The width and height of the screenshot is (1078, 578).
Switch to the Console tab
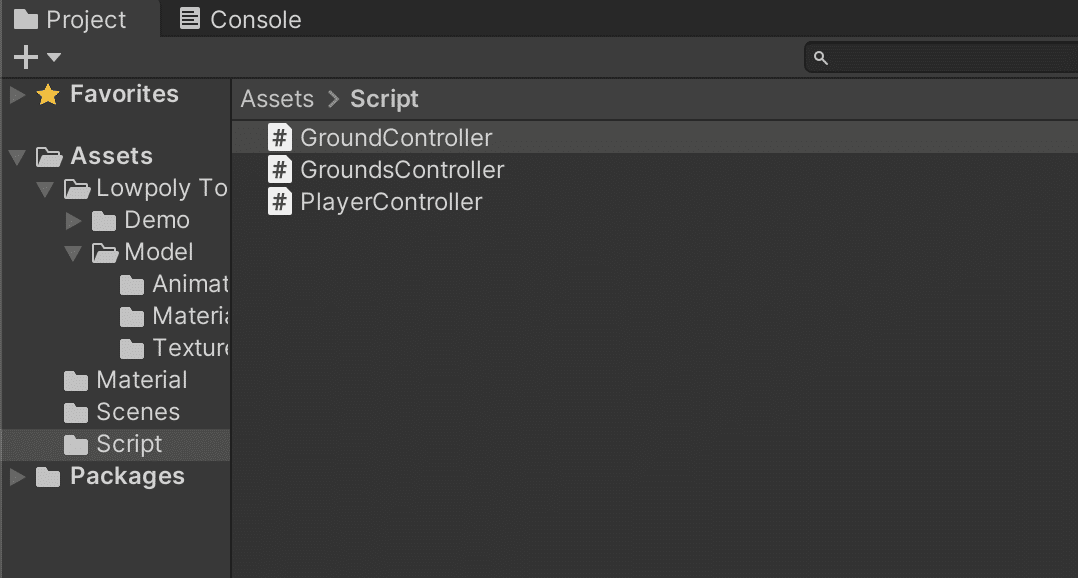coord(240,20)
